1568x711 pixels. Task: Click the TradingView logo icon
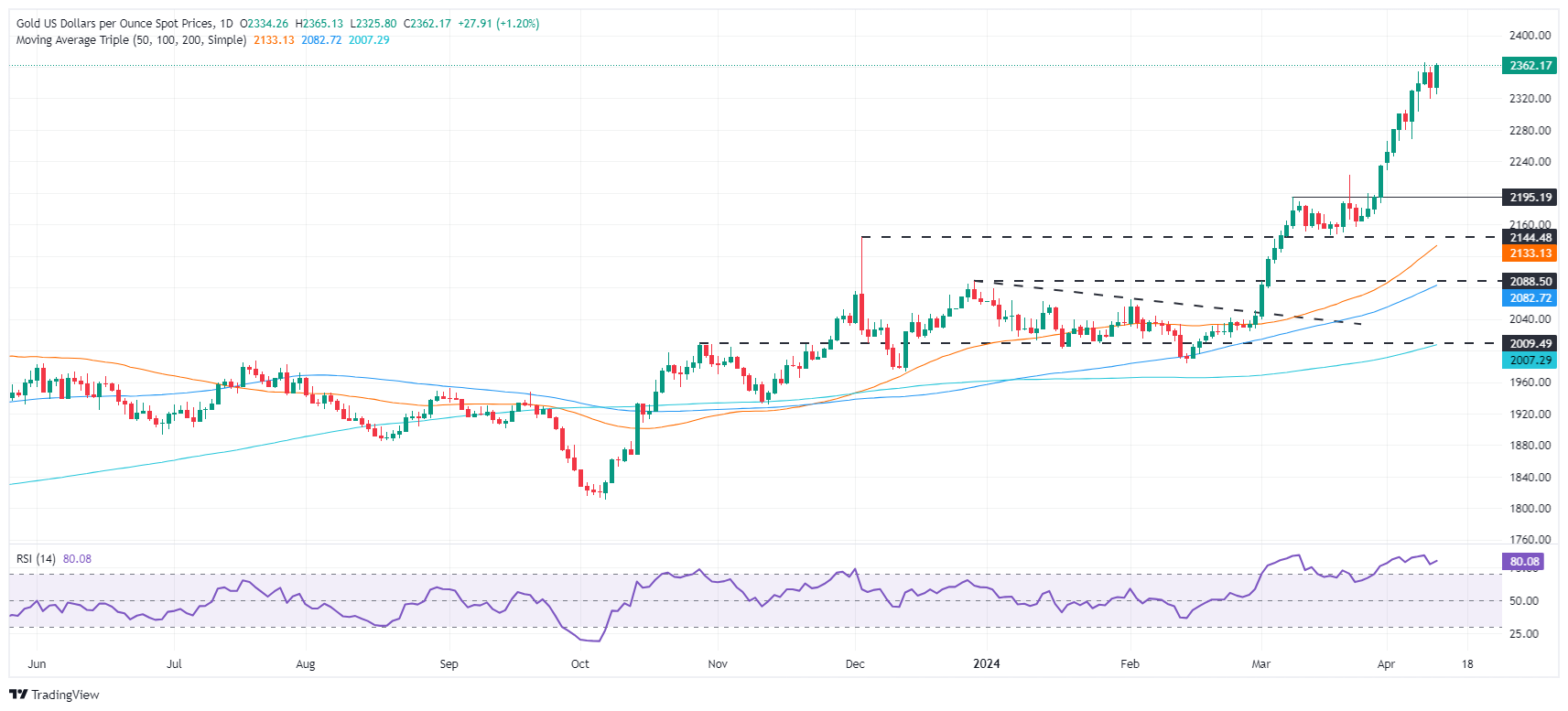pyautogui.click(x=18, y=695)
